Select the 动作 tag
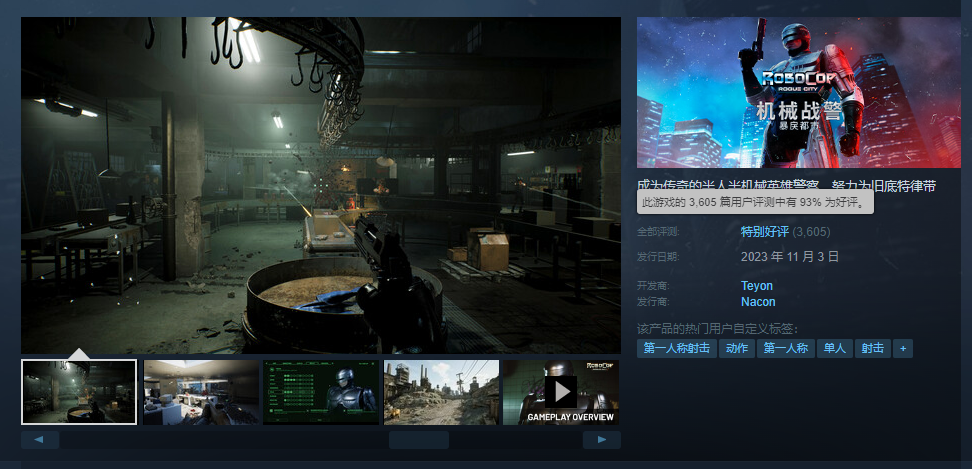The width and height of the screenshot is (972, 469). (737, 348)
